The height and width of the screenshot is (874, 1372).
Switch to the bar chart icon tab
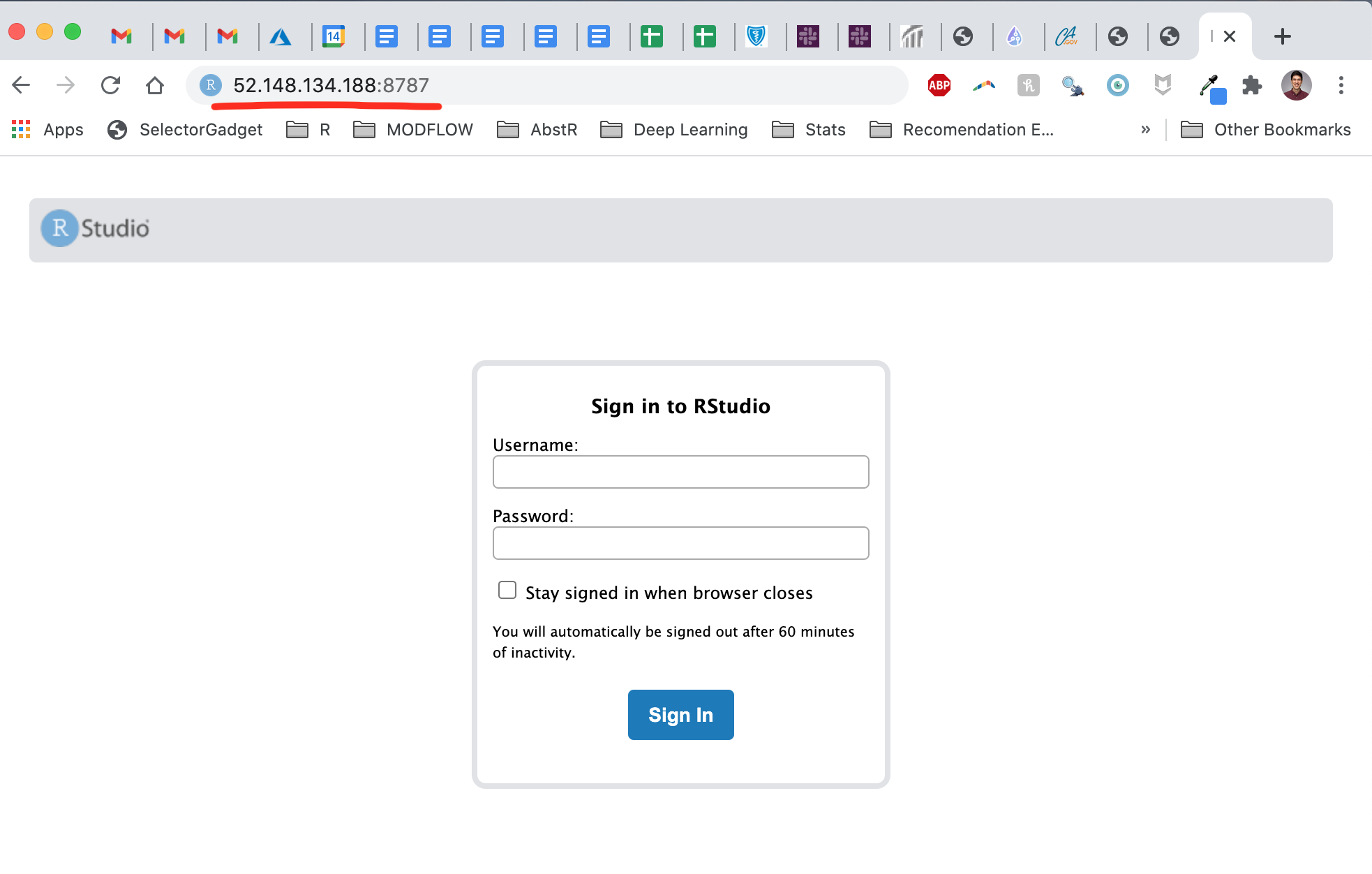pyautogui.click(x=911, y=36)
